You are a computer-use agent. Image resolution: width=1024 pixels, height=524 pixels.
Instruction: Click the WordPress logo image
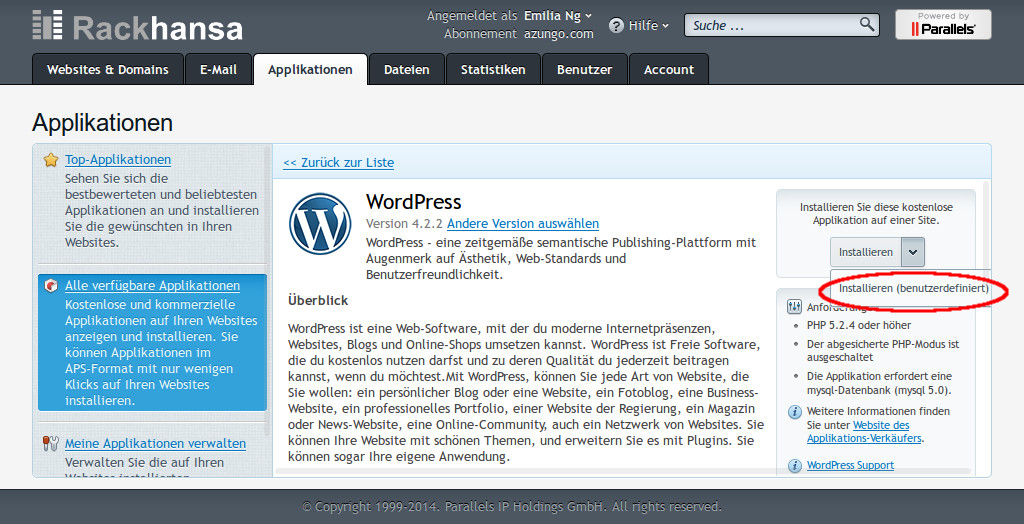pos(320,223)
